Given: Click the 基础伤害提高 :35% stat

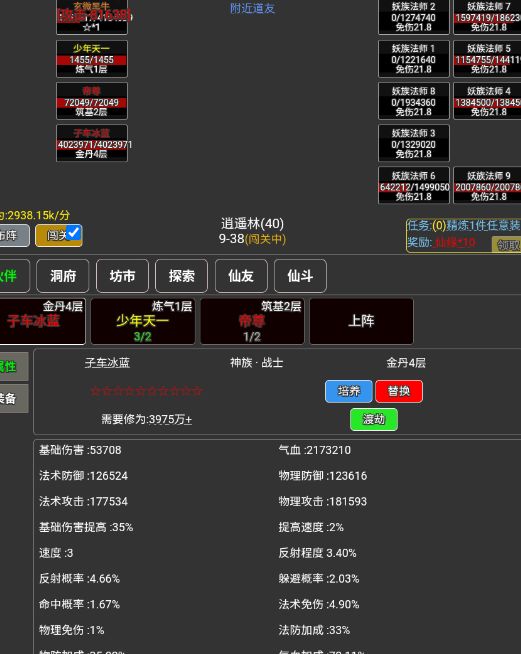Looking at the screenshot, I should [86, 527].
